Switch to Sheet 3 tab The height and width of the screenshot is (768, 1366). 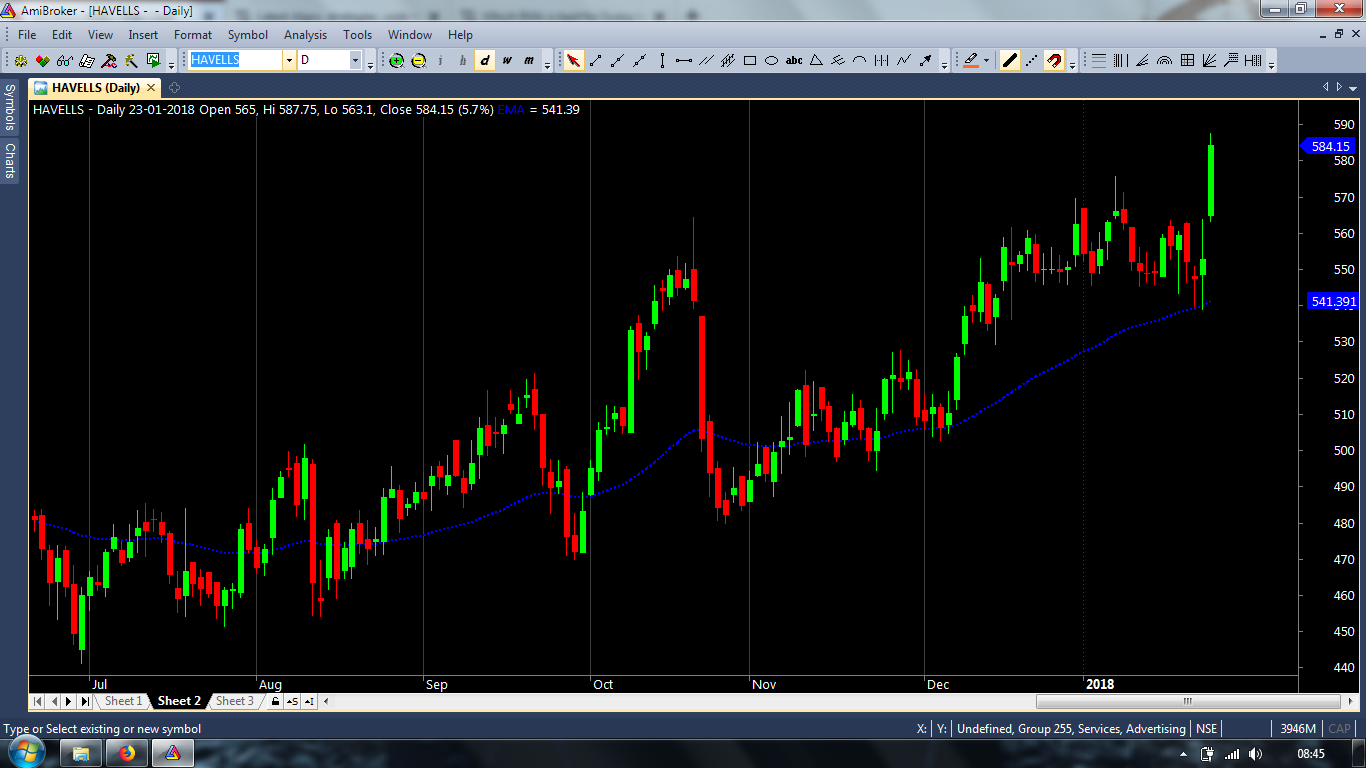pos(235,701)
